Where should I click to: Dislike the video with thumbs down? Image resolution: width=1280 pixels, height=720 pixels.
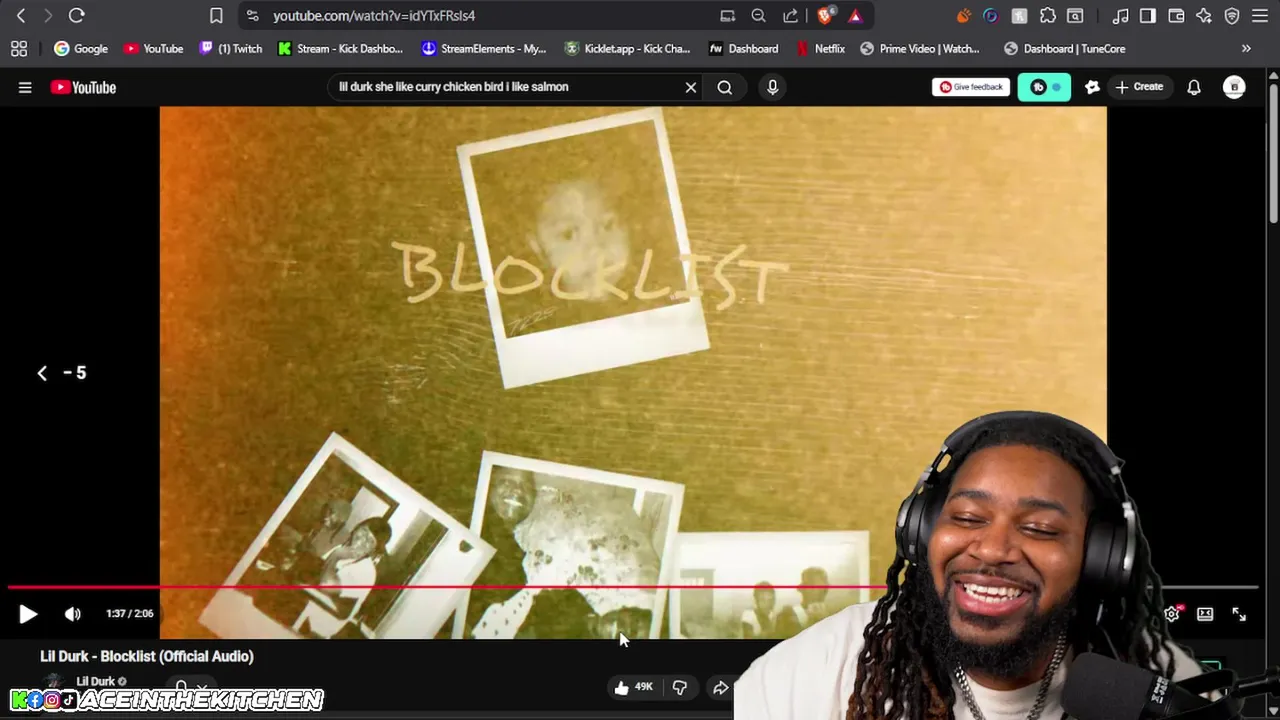click(679, 687)
